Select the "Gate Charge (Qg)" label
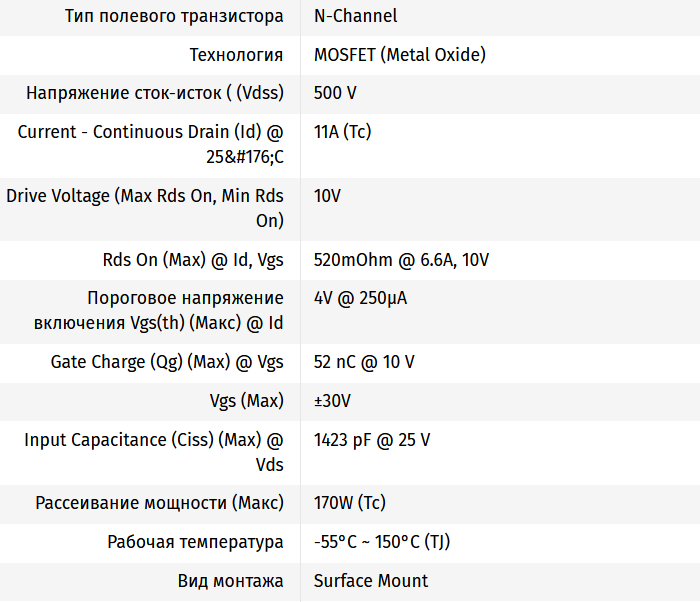Screen dimensions: 700x602 coord(167,362)
